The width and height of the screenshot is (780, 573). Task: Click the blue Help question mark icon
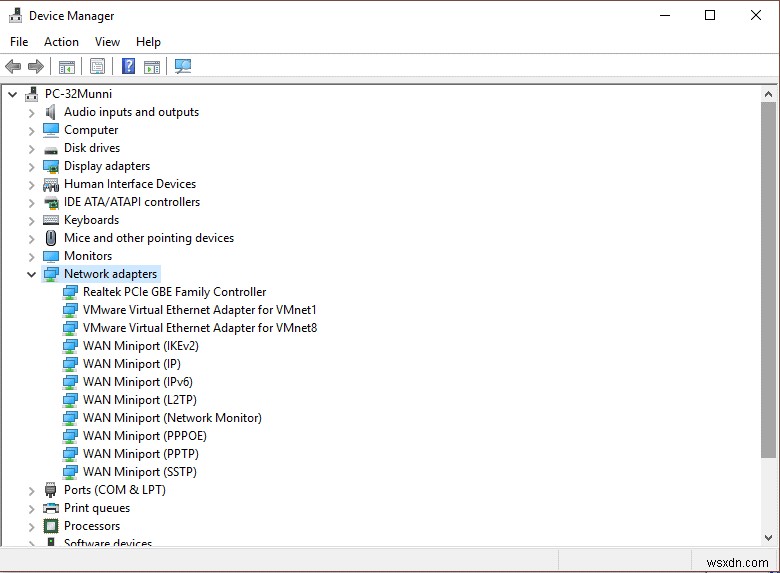128,66
